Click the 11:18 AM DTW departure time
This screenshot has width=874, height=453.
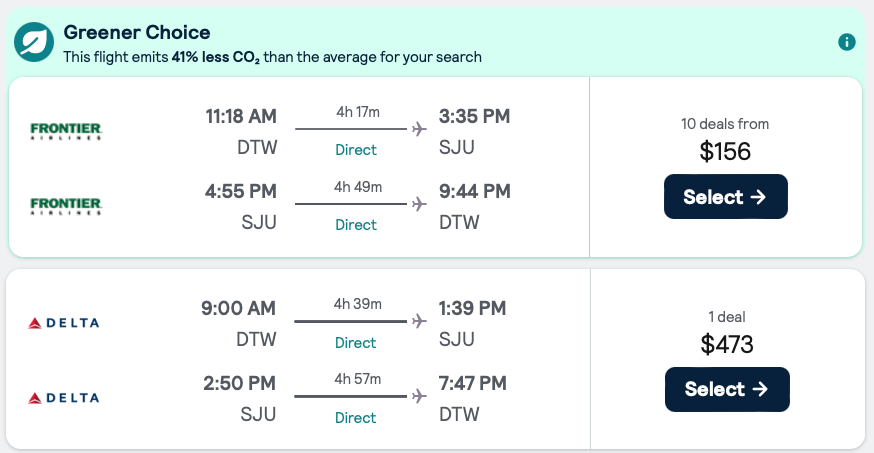click(241, 116)
